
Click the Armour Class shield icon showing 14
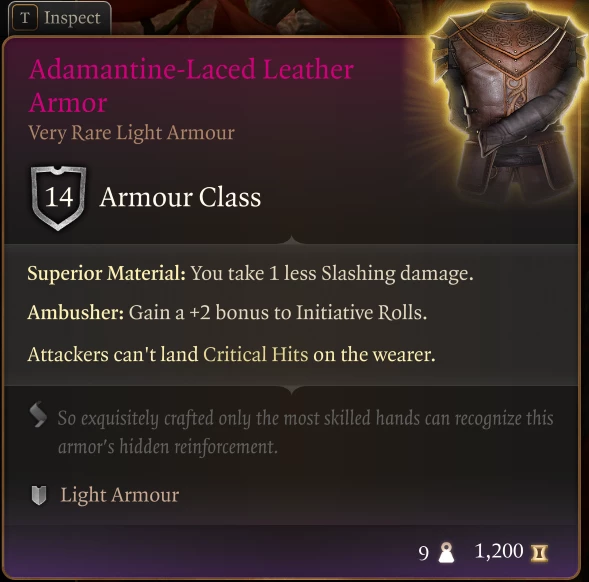click(58, 198)
